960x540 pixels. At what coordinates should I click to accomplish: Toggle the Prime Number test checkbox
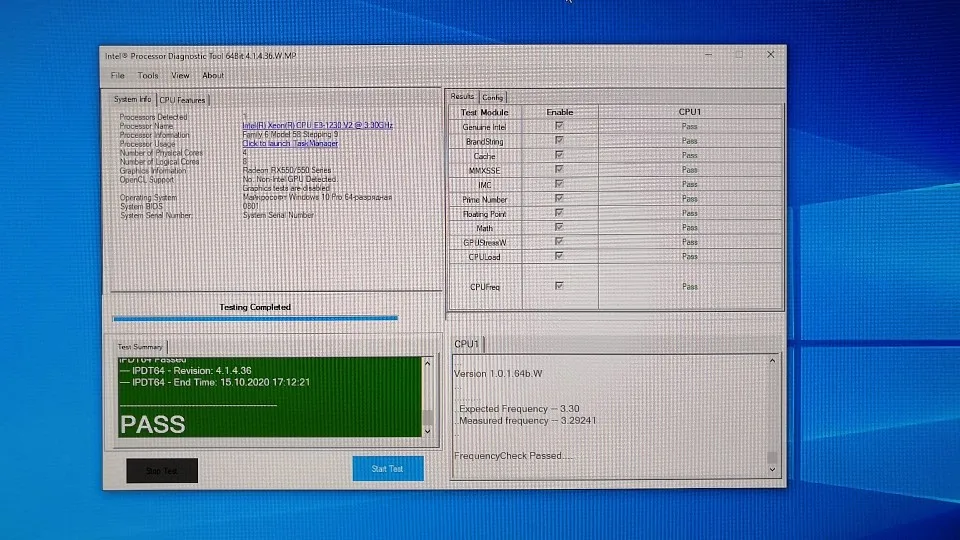point(559,198)
